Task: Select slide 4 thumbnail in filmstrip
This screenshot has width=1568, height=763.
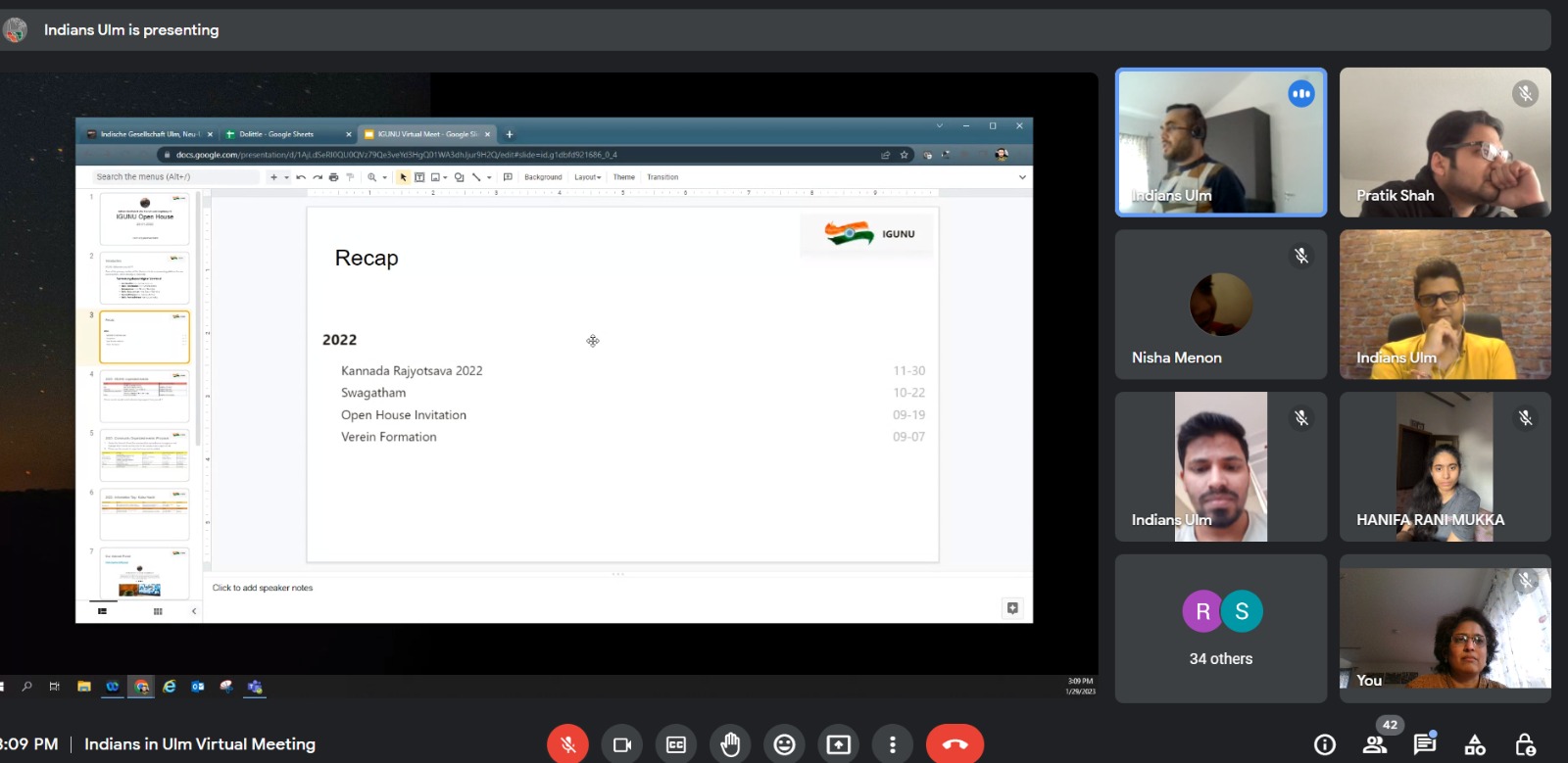Action: pyautogui.click(x=144, y=396)
